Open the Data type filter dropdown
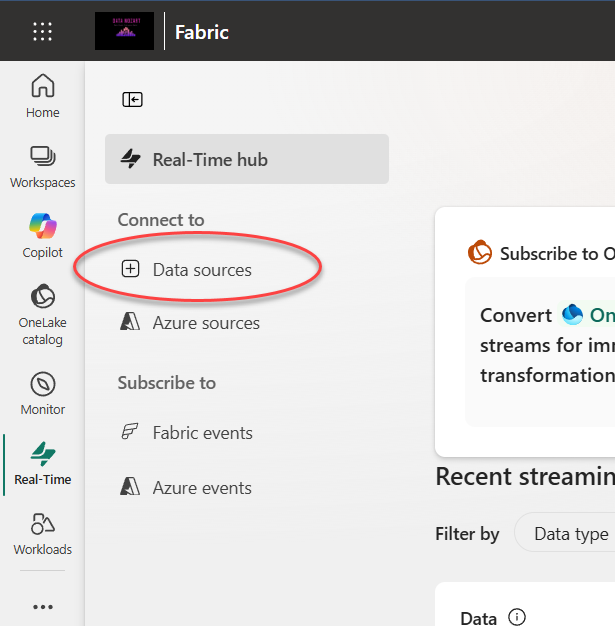This screenshot has width=615, height=626. (x=570, y=534)
